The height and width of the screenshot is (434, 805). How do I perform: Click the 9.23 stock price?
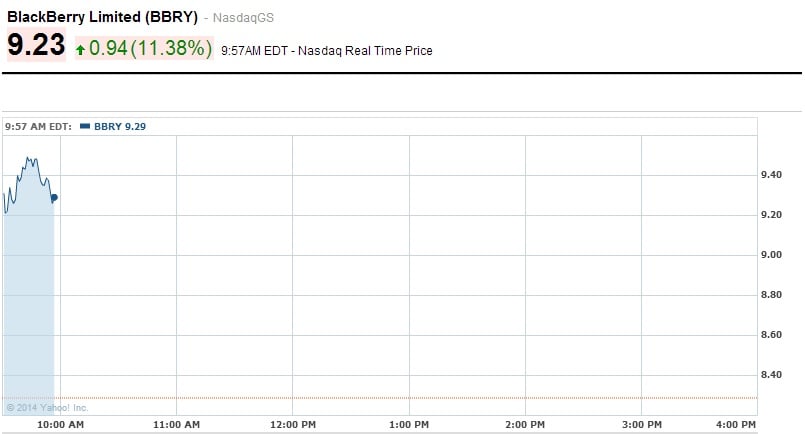tap(36, 46)
